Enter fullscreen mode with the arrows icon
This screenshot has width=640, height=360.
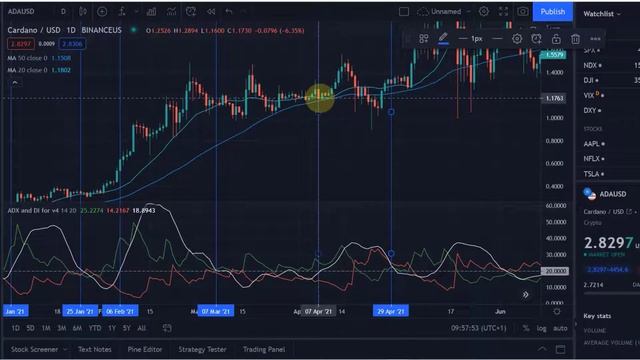click(x=504, y=11)
